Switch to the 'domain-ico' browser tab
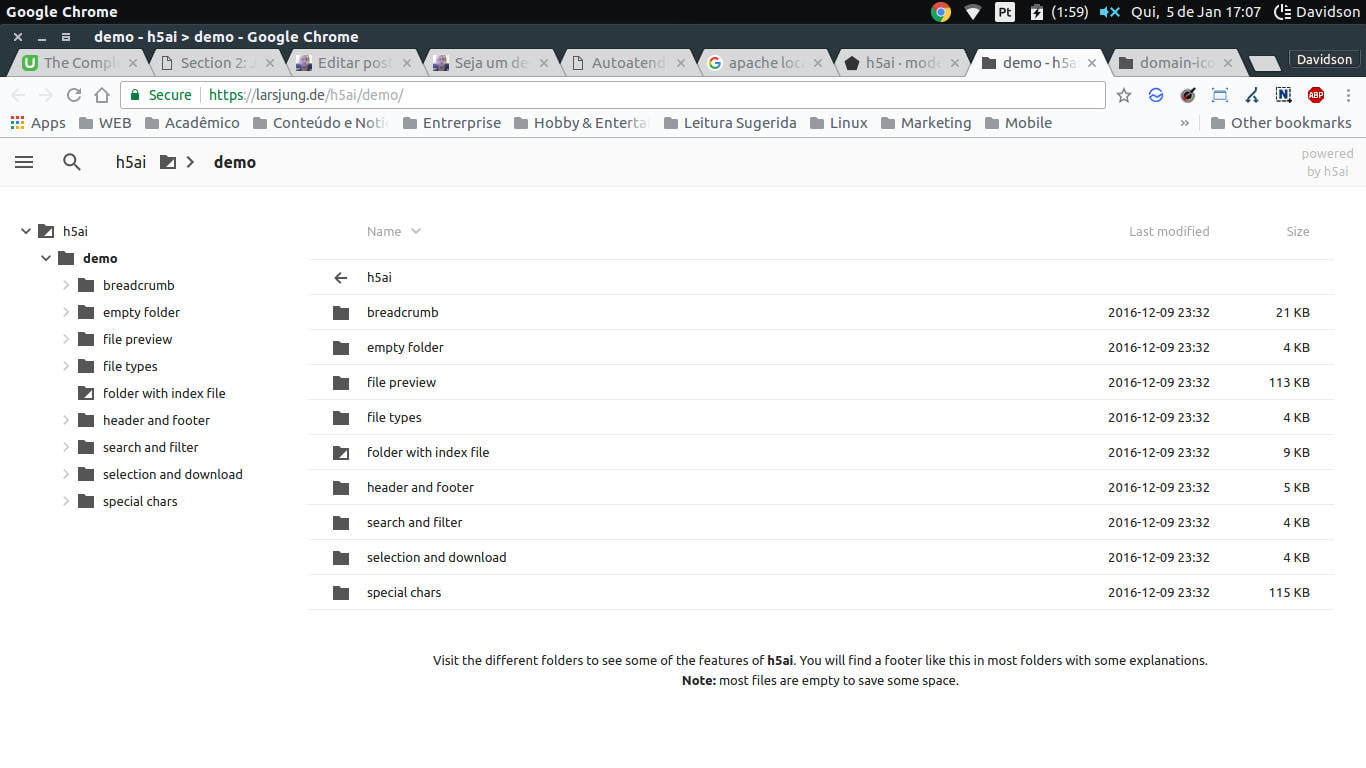This screenshot has width=1366, height=768. pyautogui.click(x=1173, y=62)
